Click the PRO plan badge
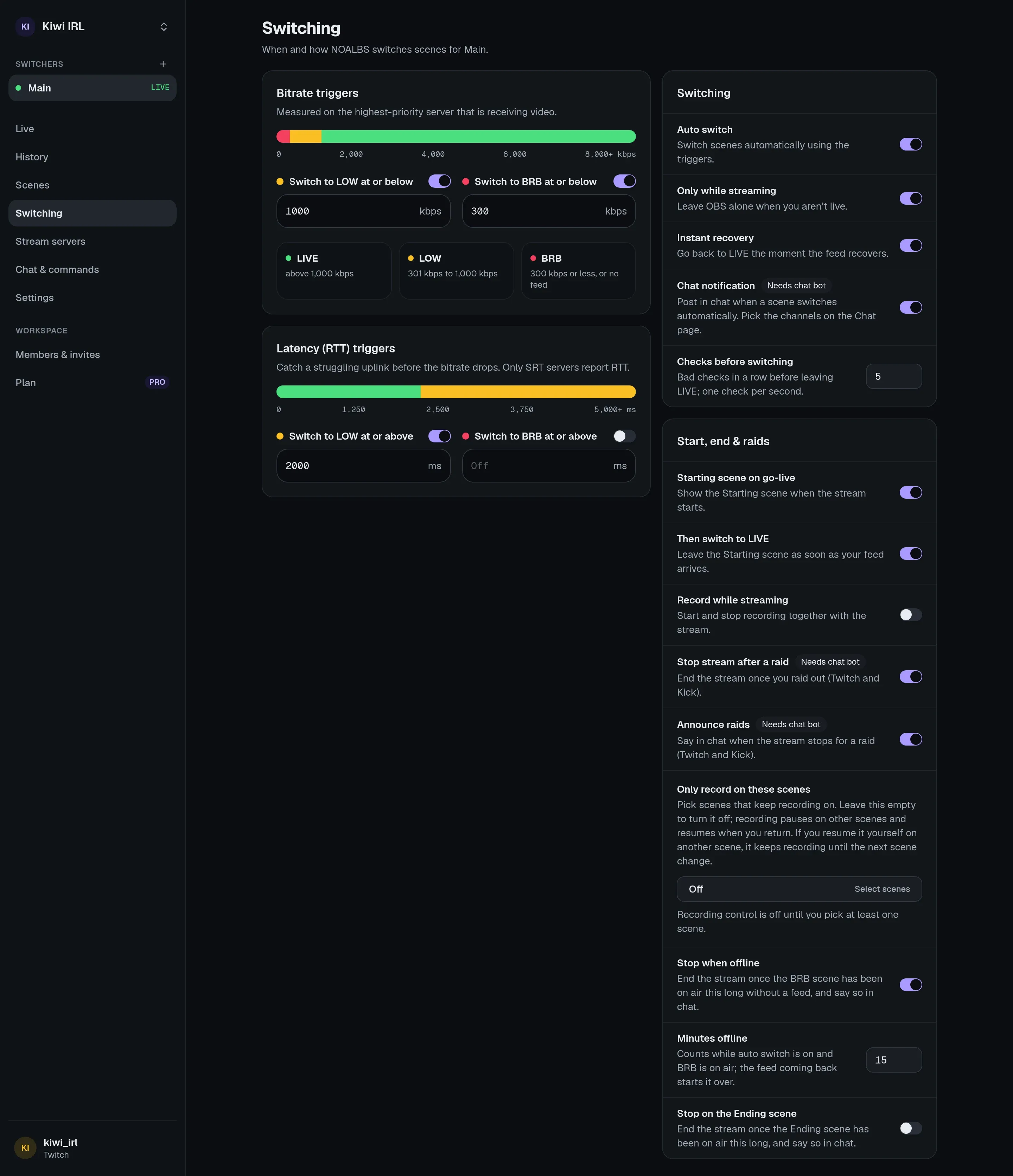Image resolution: width=1013 pixels, height=1176 pixels. pos(157,382)
